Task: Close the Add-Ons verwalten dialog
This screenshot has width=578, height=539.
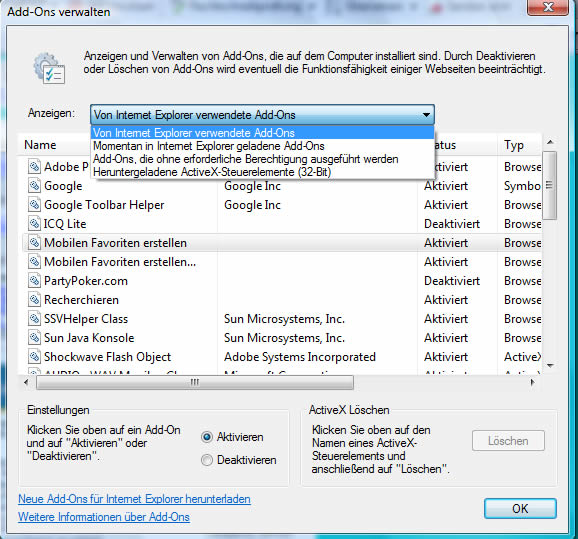Action: pyautogui.click(x=548, y=7)
